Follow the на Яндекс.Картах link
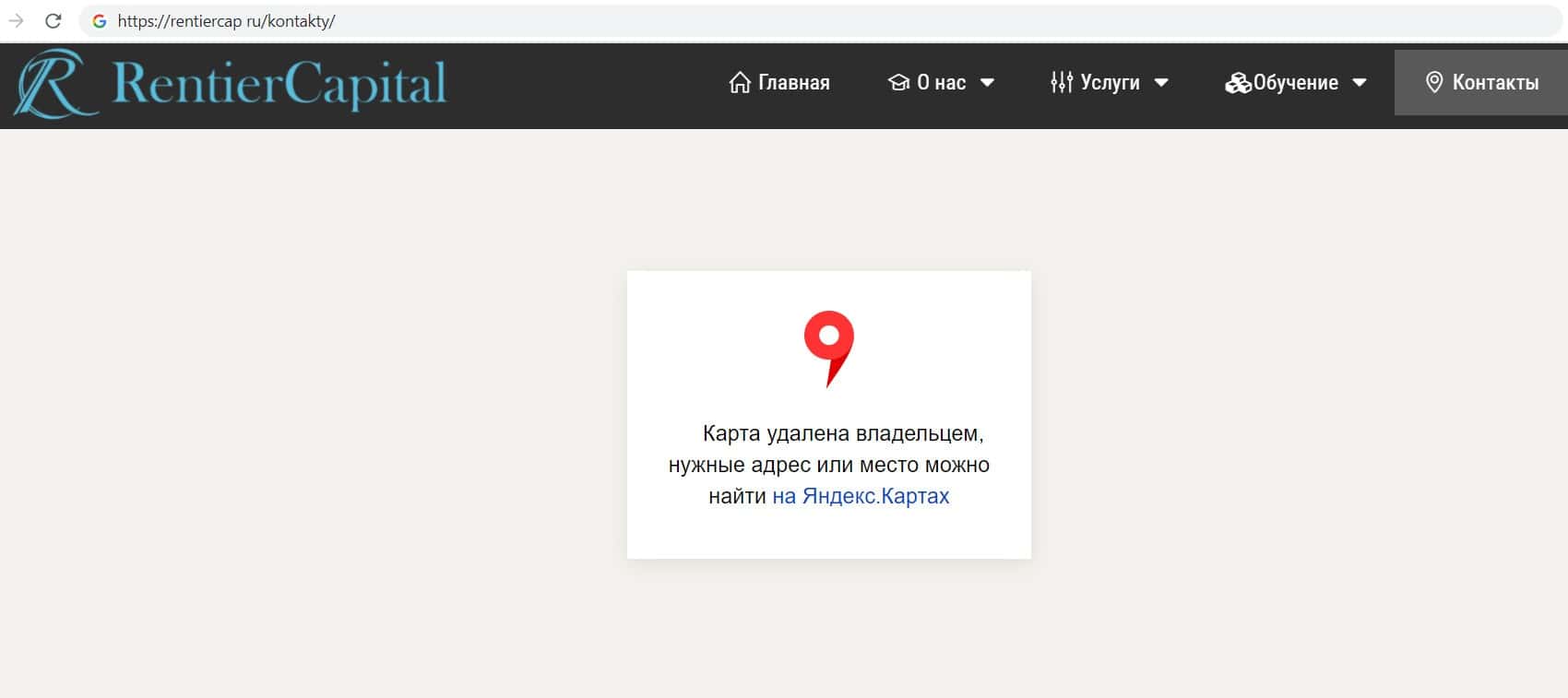The height and width of the screenshot is (698, 1568). pos(861,496)
